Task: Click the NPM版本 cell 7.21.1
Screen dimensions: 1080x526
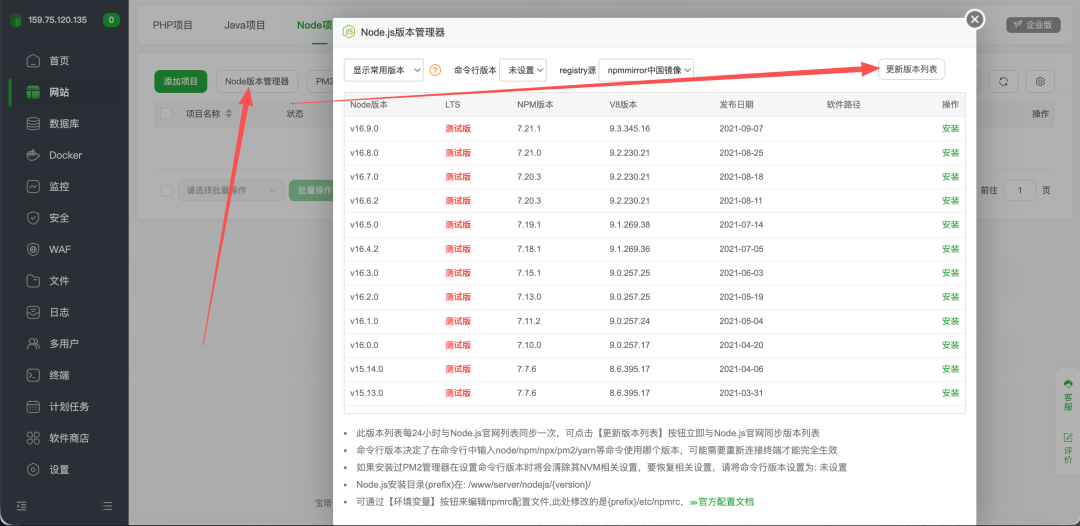Action: click(529, 129)
